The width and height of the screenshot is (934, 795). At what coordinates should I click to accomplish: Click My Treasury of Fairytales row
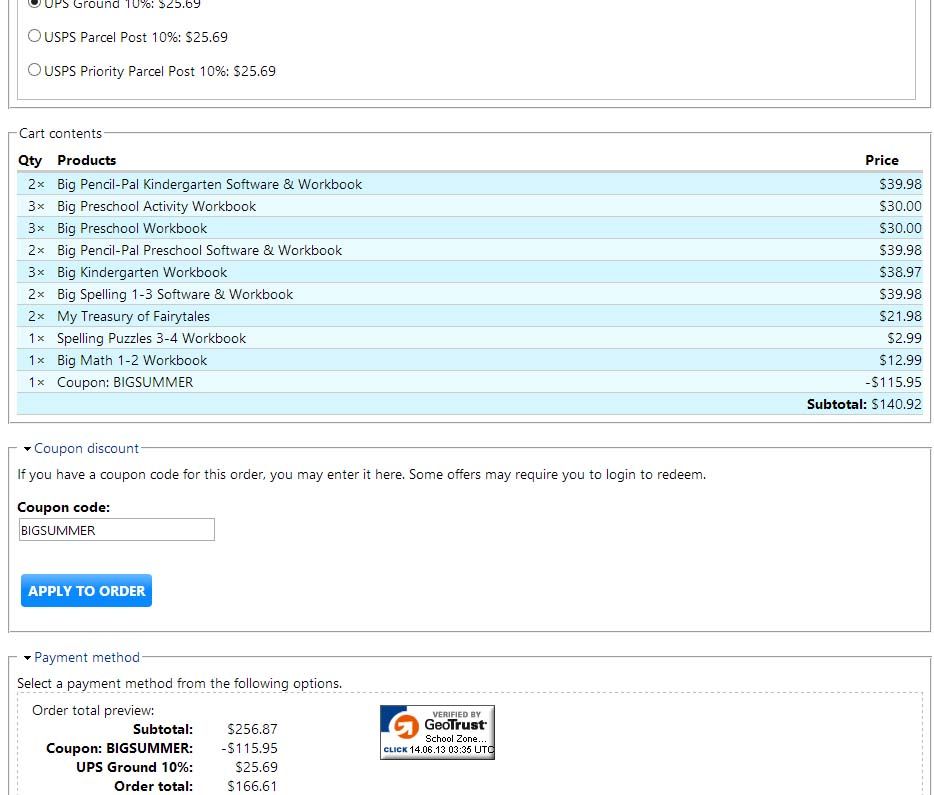(x=133, y=317)
